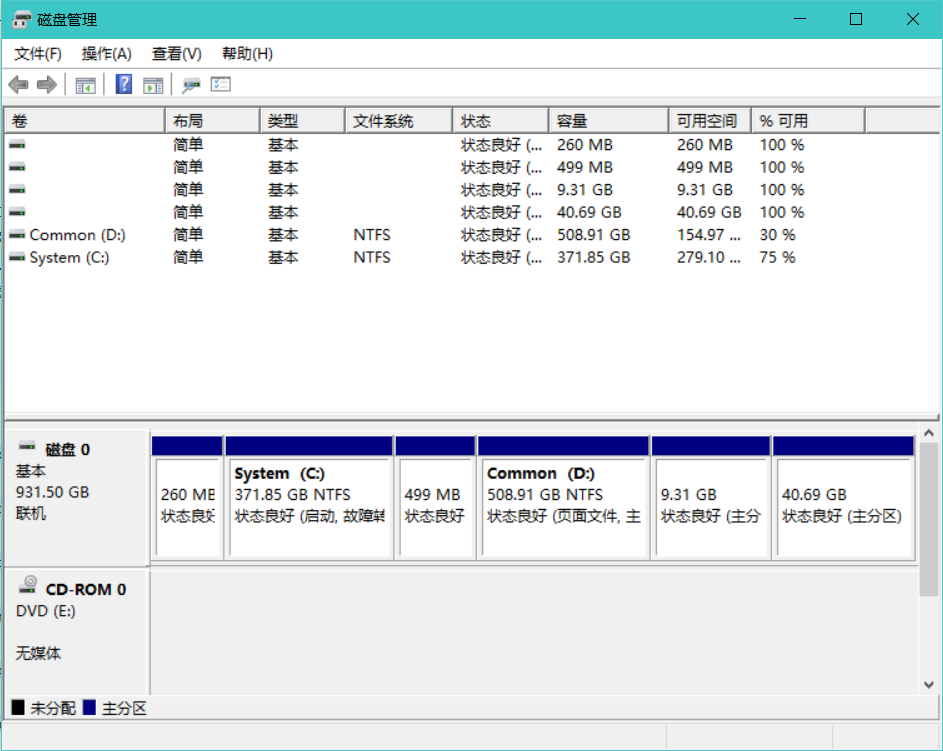Screen dimensions: 943x751
Task: Click the 9.31 GB capacity cell in list
Action: pyautogui.click(x=585, y=190)
